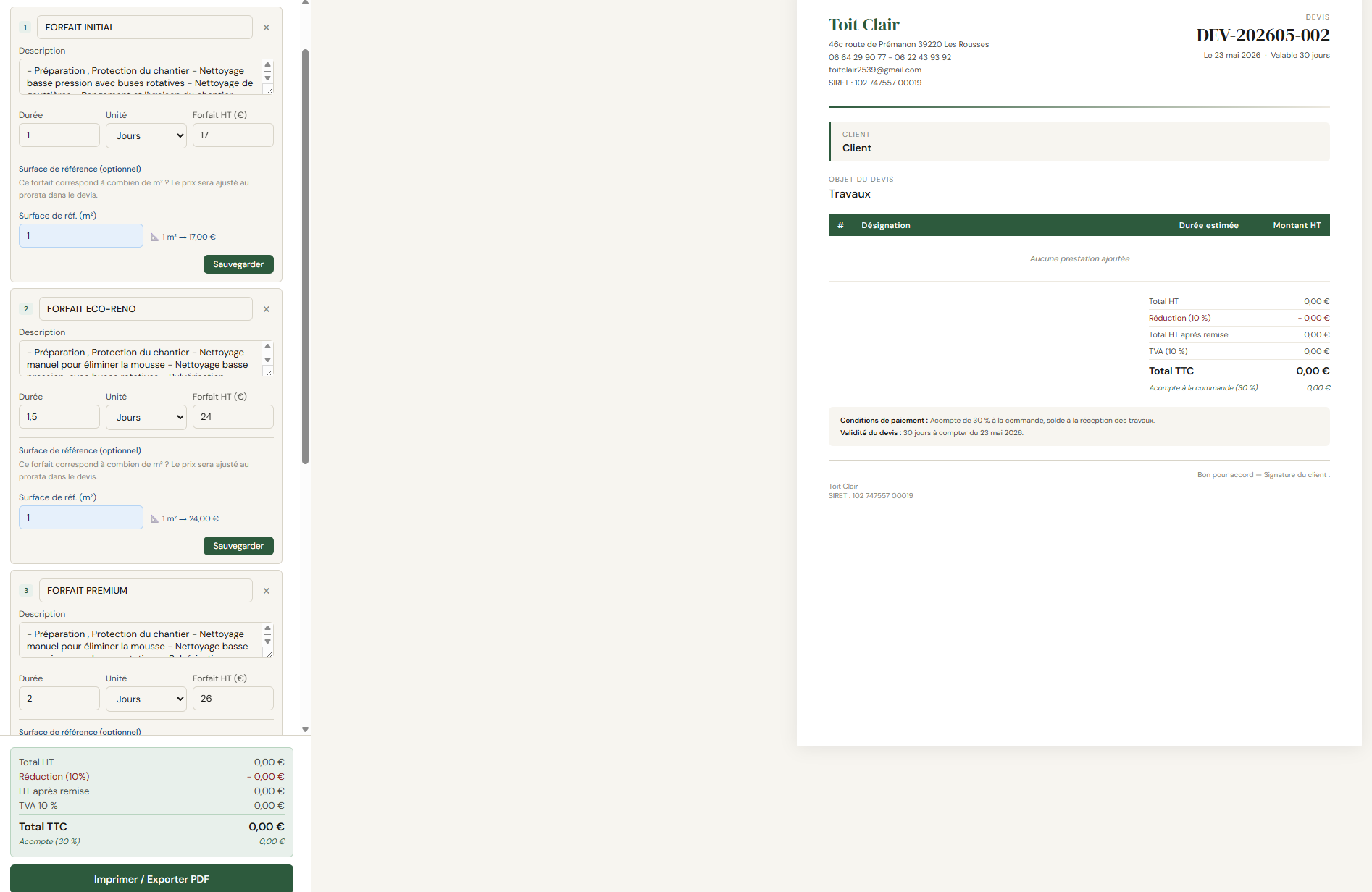Click the scroll-up arrow in FORFAIT INITIAL description box
The height and width of the screenshot is (892, 1372).
(267, 65)
